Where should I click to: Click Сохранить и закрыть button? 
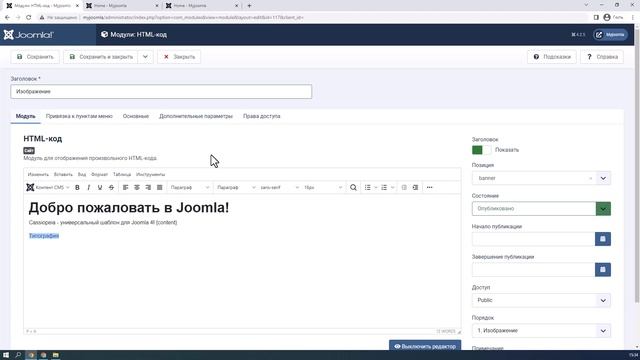[101, 57]
